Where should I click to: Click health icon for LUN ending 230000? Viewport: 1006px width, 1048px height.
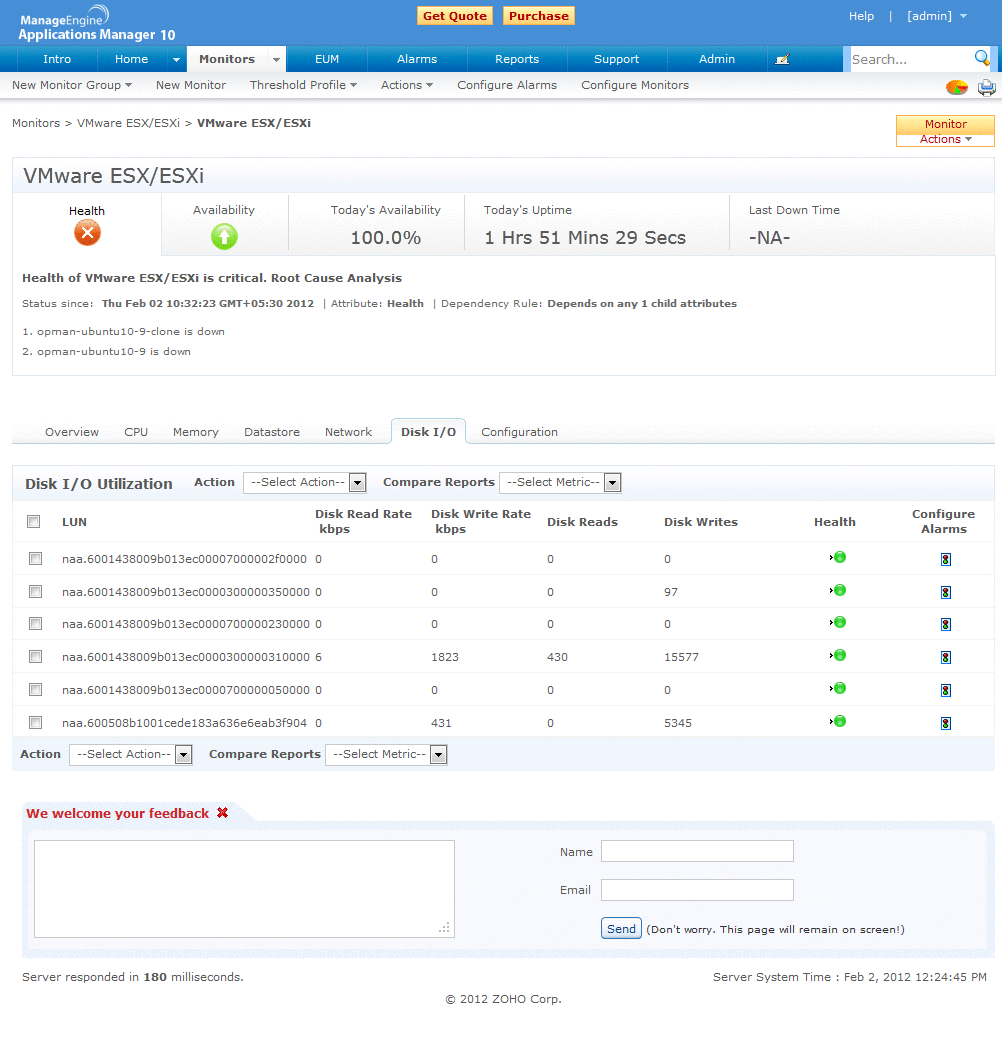coord(838,622)
